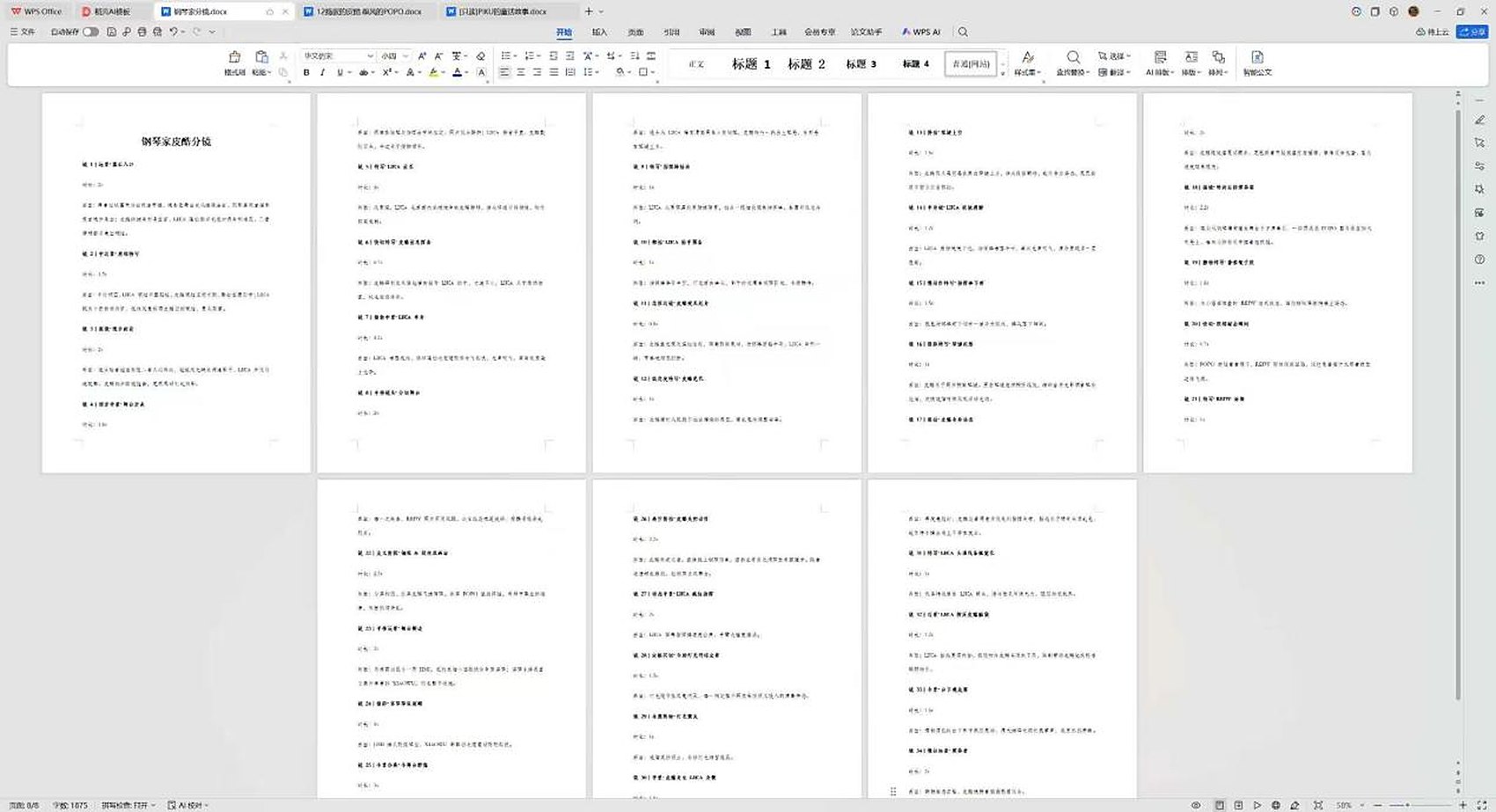Apply italic with the I icon

322,72
